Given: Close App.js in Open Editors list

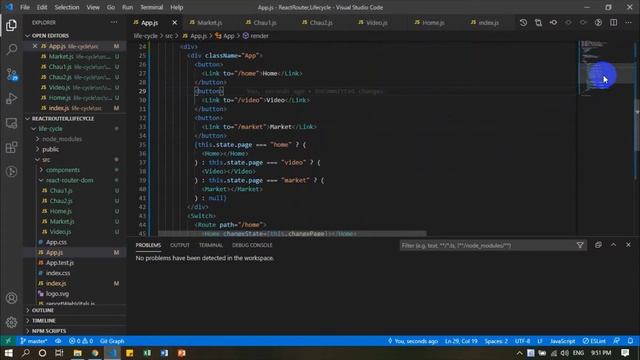Looking at the screenshot, I should point(35,46).
